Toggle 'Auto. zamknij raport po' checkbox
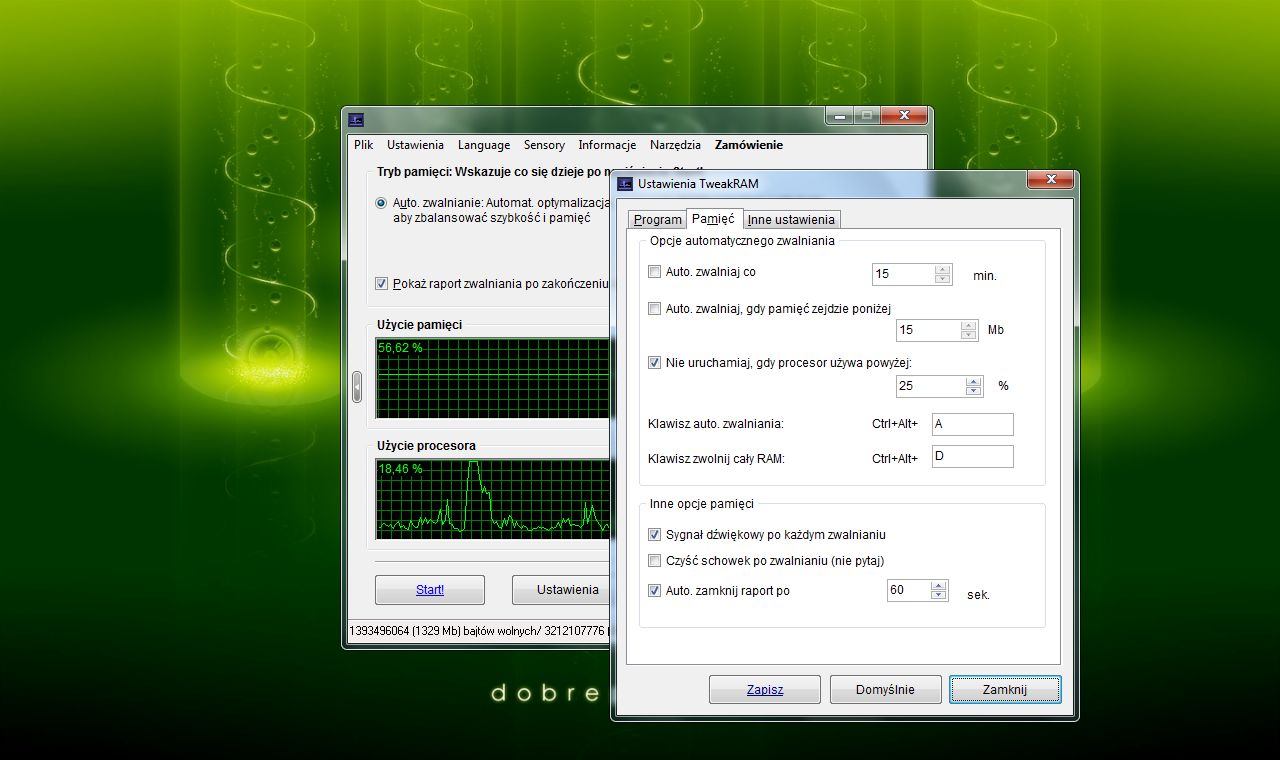Screen dimensions: 1280x760 (655, 591)
